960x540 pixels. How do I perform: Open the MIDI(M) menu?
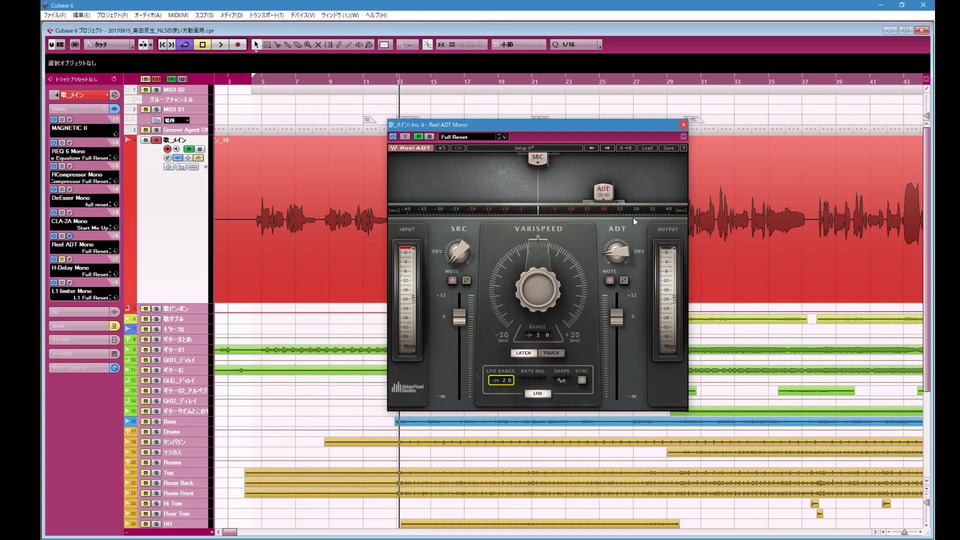point(178,15)
